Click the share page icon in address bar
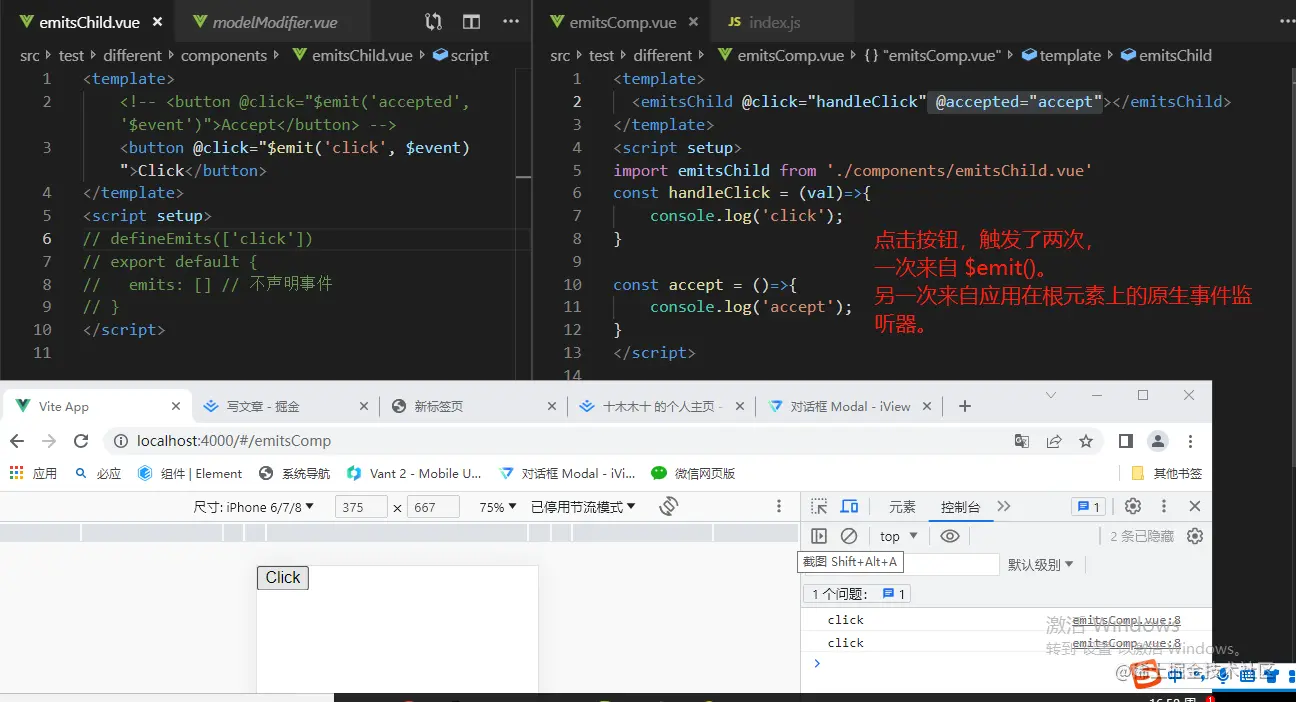1296x702 pixels. [1054, 441]
